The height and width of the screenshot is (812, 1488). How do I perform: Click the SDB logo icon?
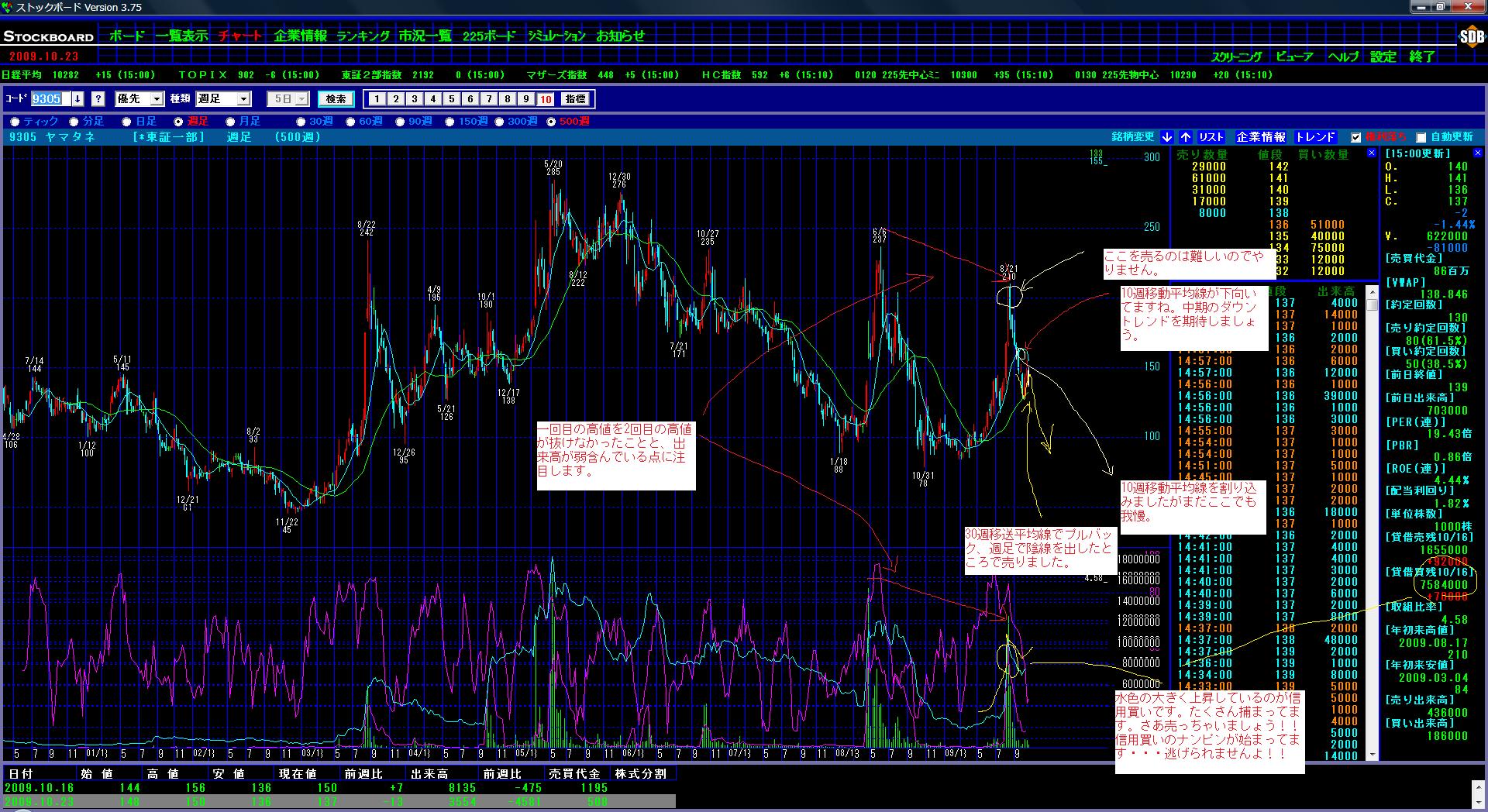(1471, 36)
